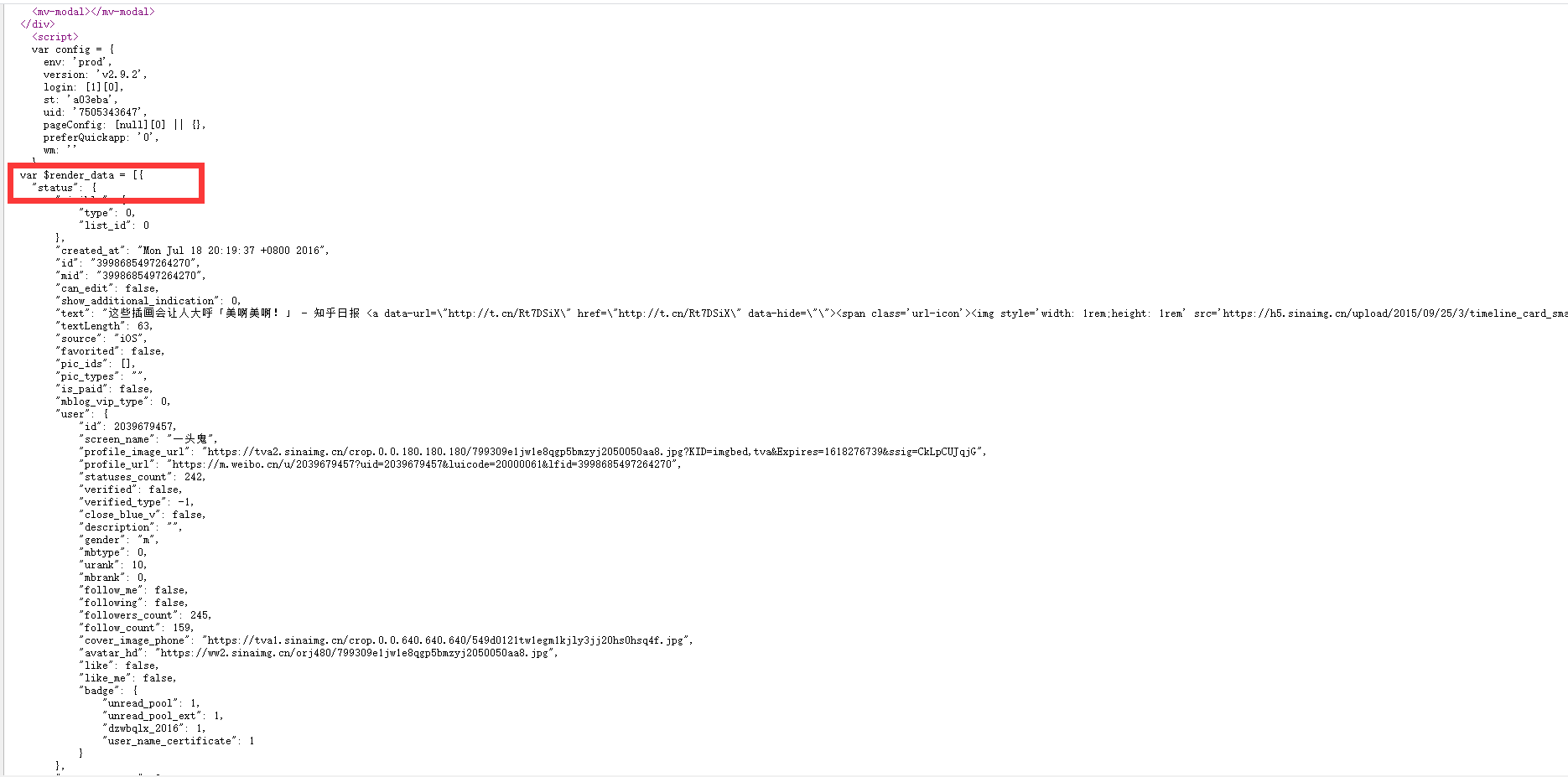Click the 'profile_url' m.weibo.cn link
The width and height of the screenshot is (1568, 777).
pos(424,464)
